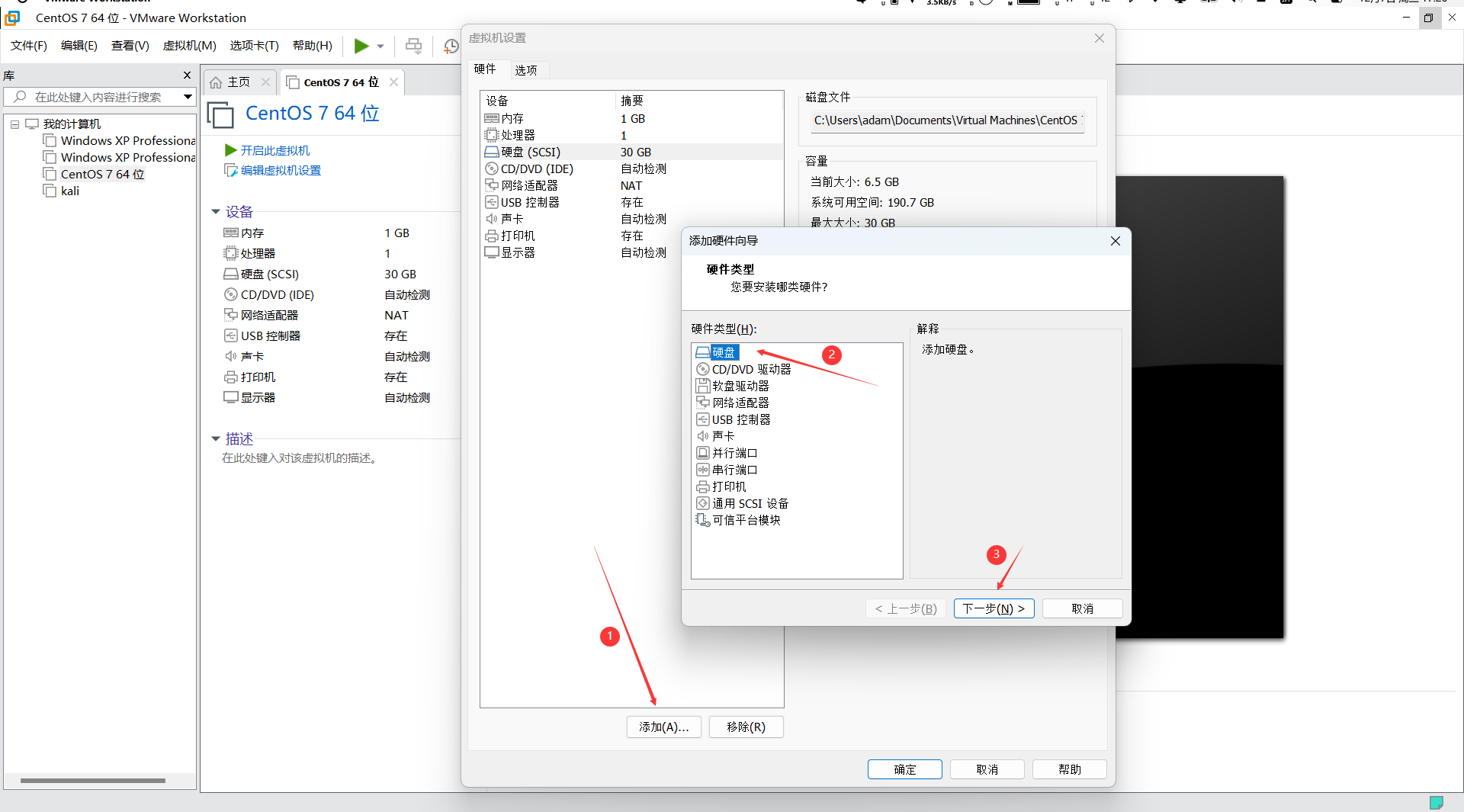Click the description text area placeholder
Viewport: 1464px width, 812px height.
[x=300, y=458]
